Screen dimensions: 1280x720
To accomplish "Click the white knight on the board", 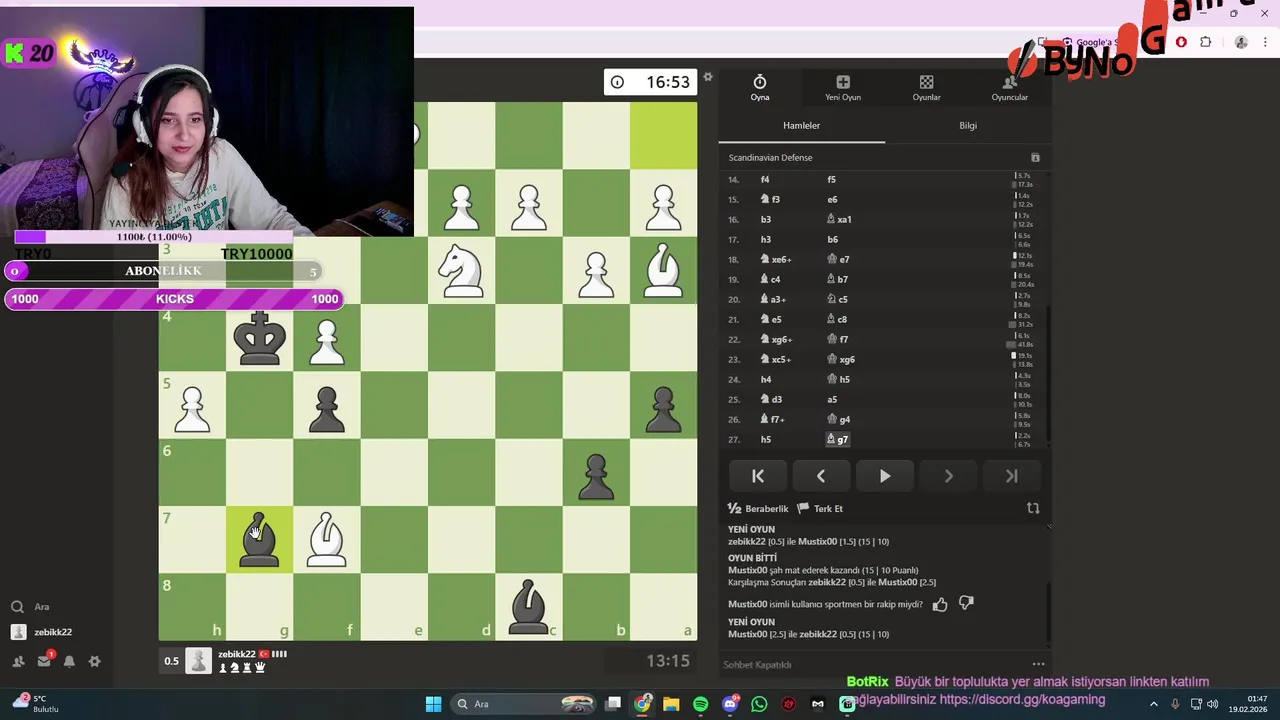I will click(461, 271).
